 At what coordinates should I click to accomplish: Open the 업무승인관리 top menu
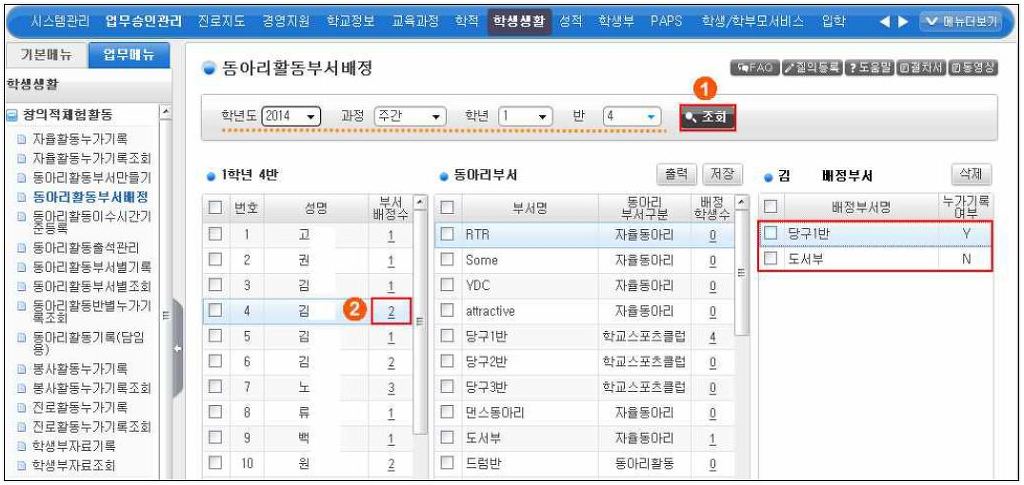click(144, 22)
